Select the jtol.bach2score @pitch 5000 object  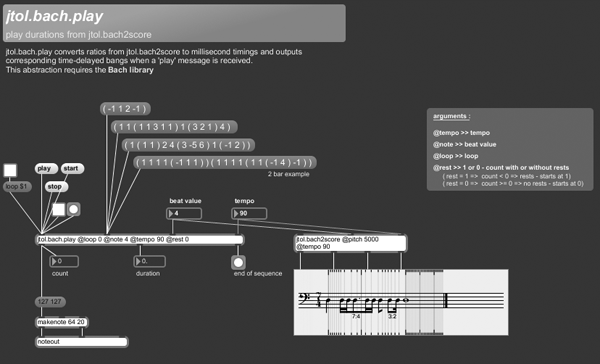click(350, 243)
